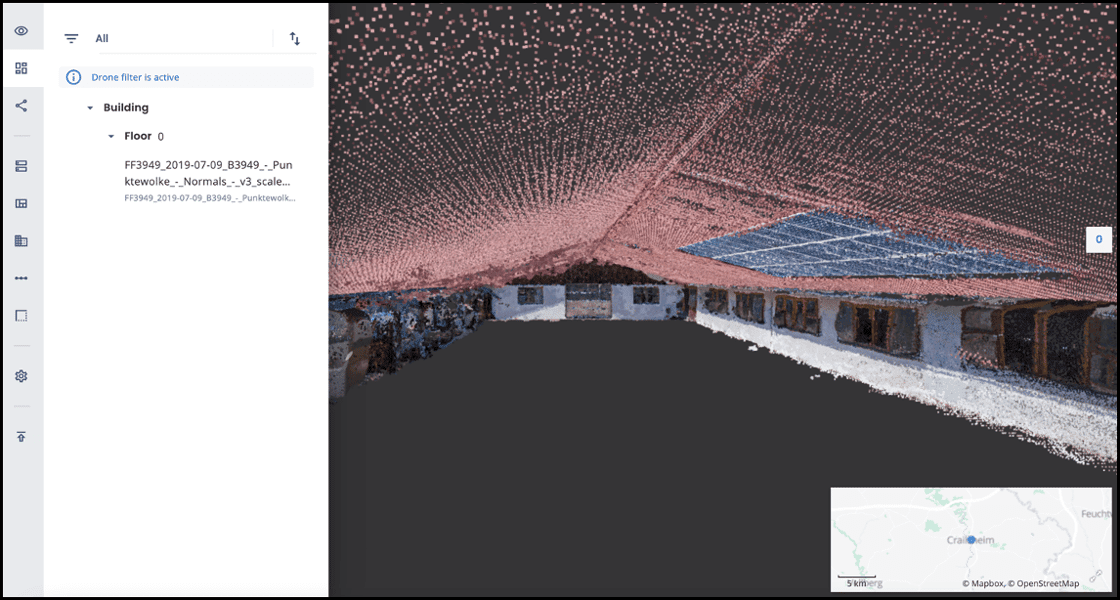Click the upload arrow icon in sidebar
This screenshot has height=600, width=1120.
point(21,436)
